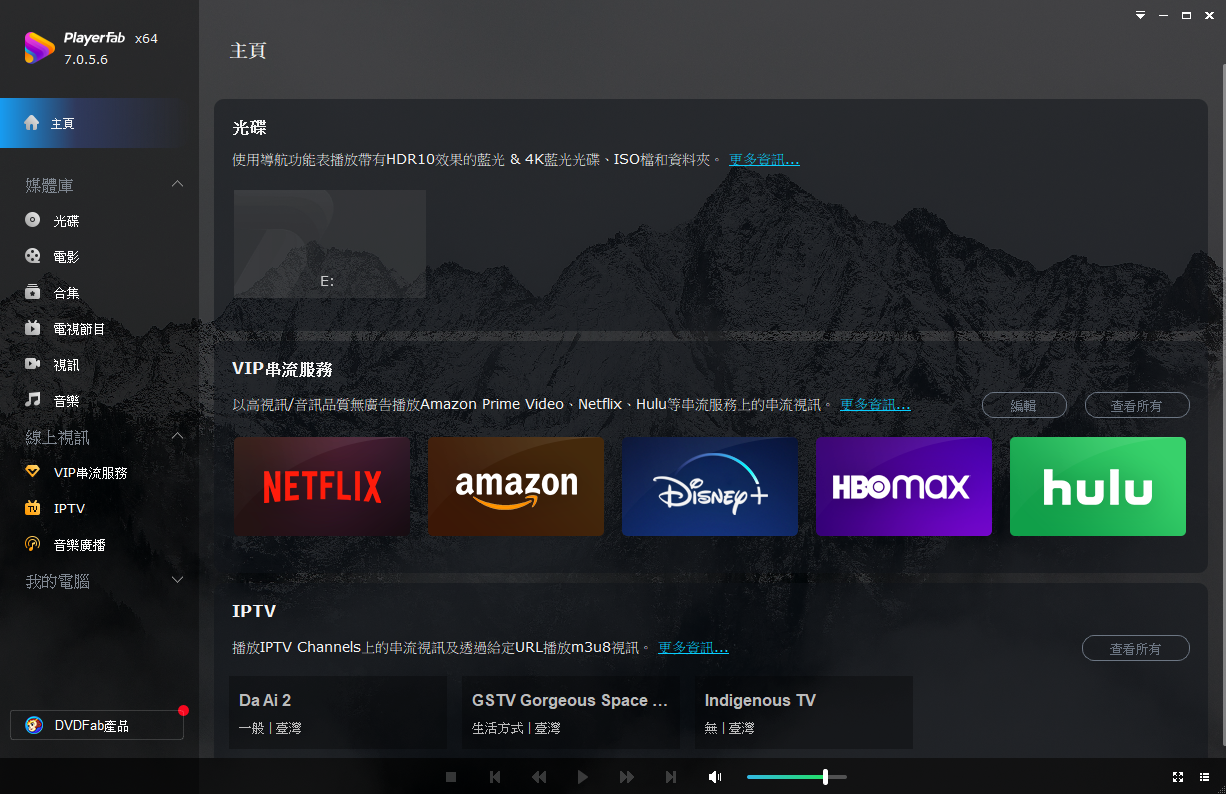Open the Hulu streaming tile
The image size is (1226, 794).
[1098, 486]
